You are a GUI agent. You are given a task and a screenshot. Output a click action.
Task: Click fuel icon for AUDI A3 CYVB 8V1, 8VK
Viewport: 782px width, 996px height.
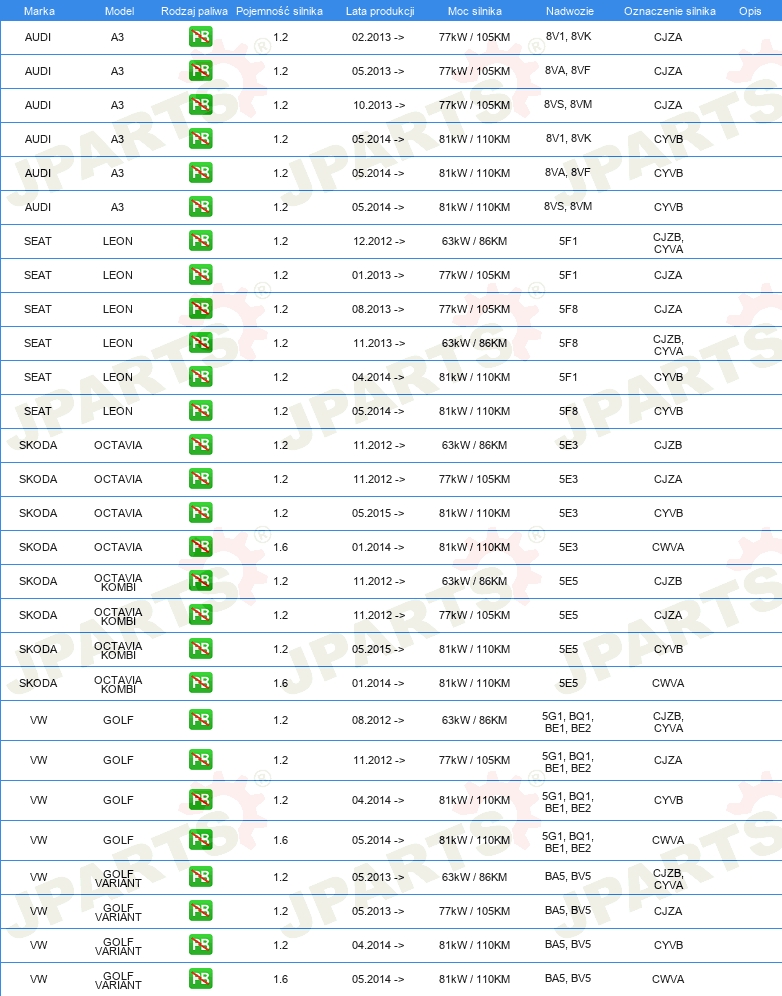point(200,138)
